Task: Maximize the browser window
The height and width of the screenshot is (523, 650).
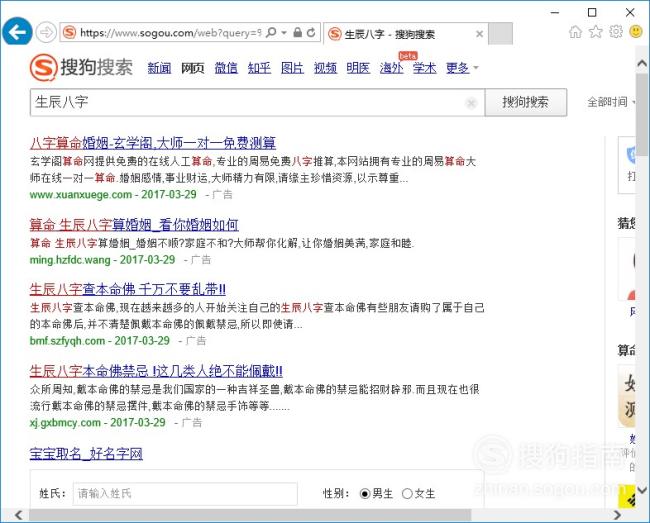Action: [592, 12]
